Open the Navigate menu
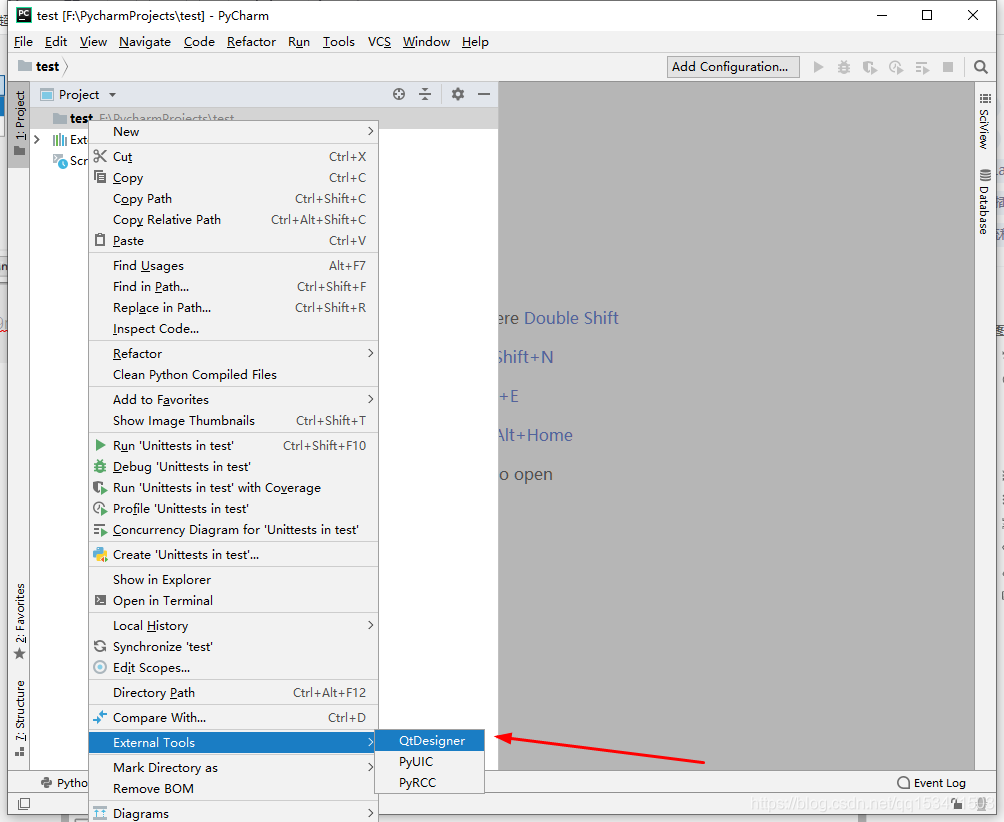Image resolution: width=1004 pixels, height=822 pixels. click(x=145, y=42)
